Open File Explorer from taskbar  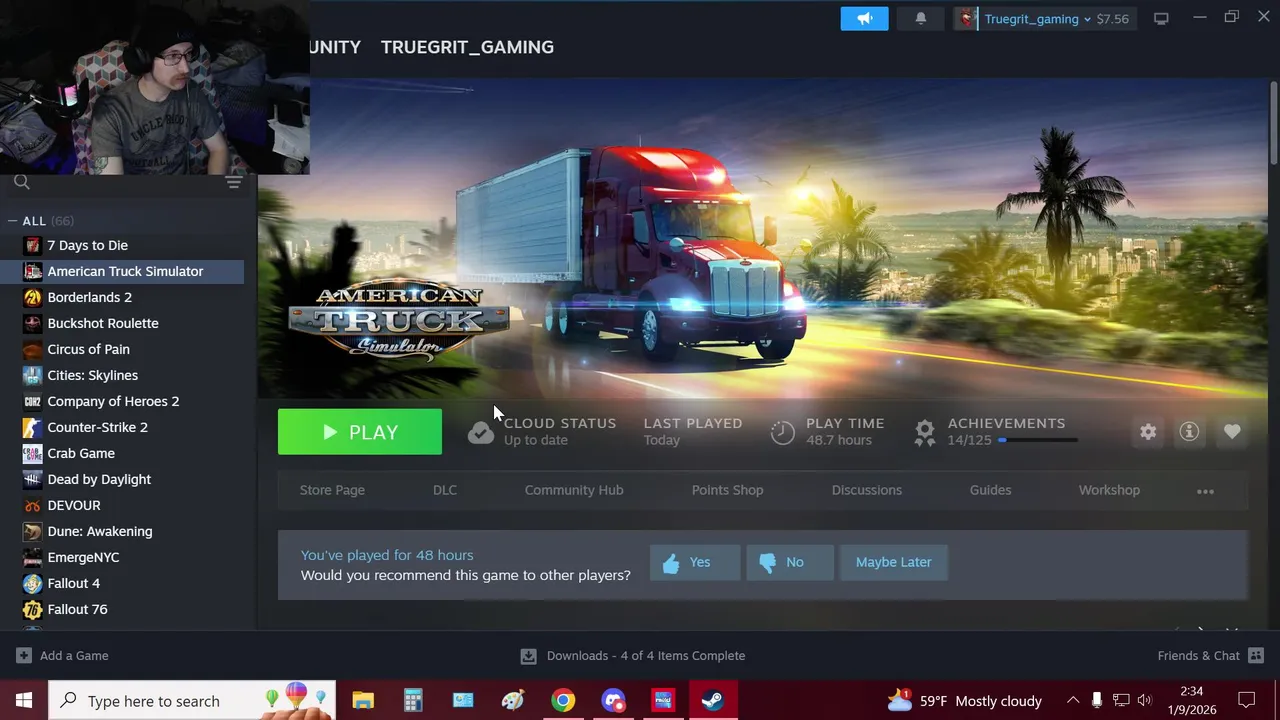pos(363,700)
